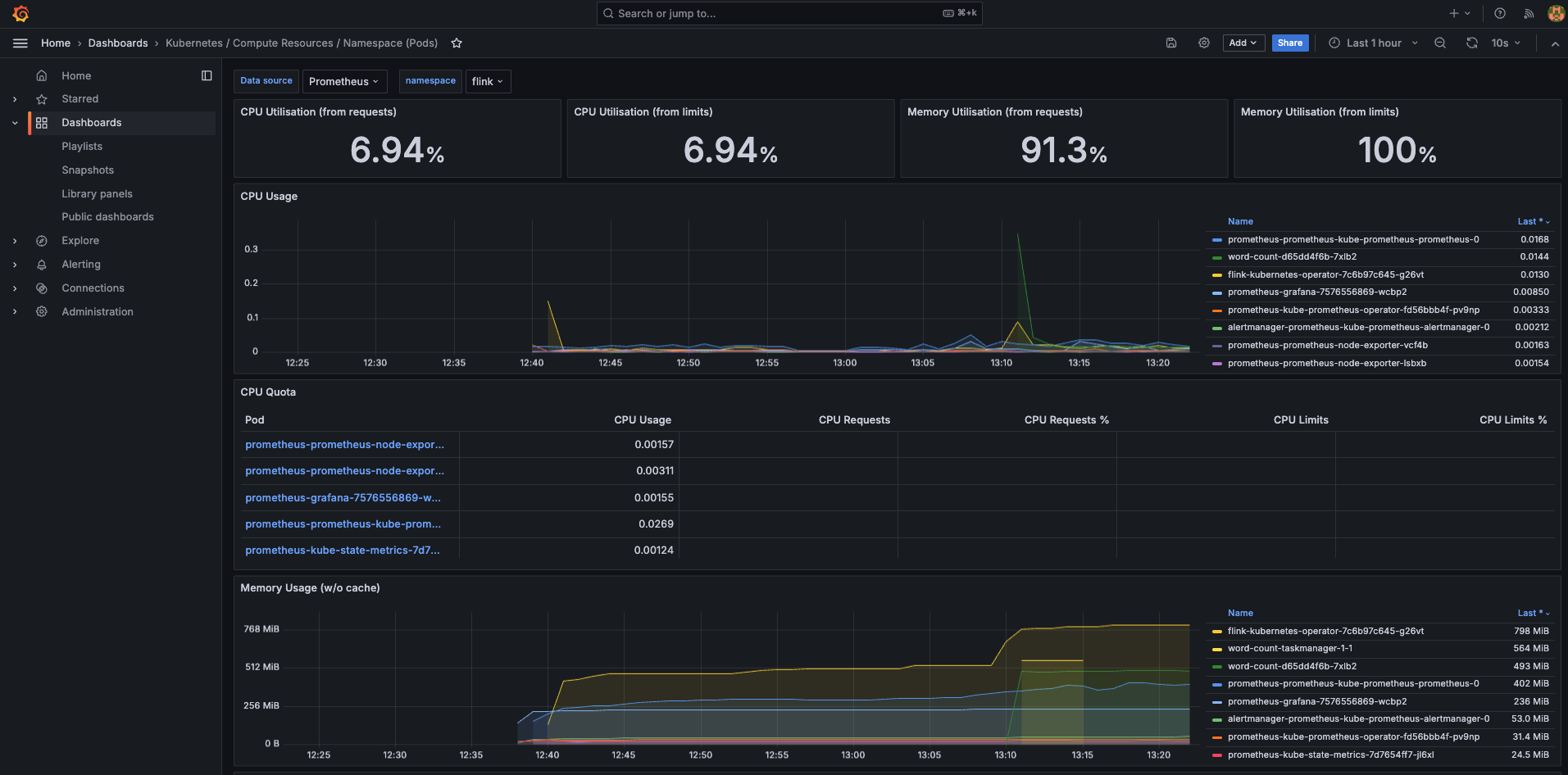Expand the Starred section chevron

pos(15,99)
